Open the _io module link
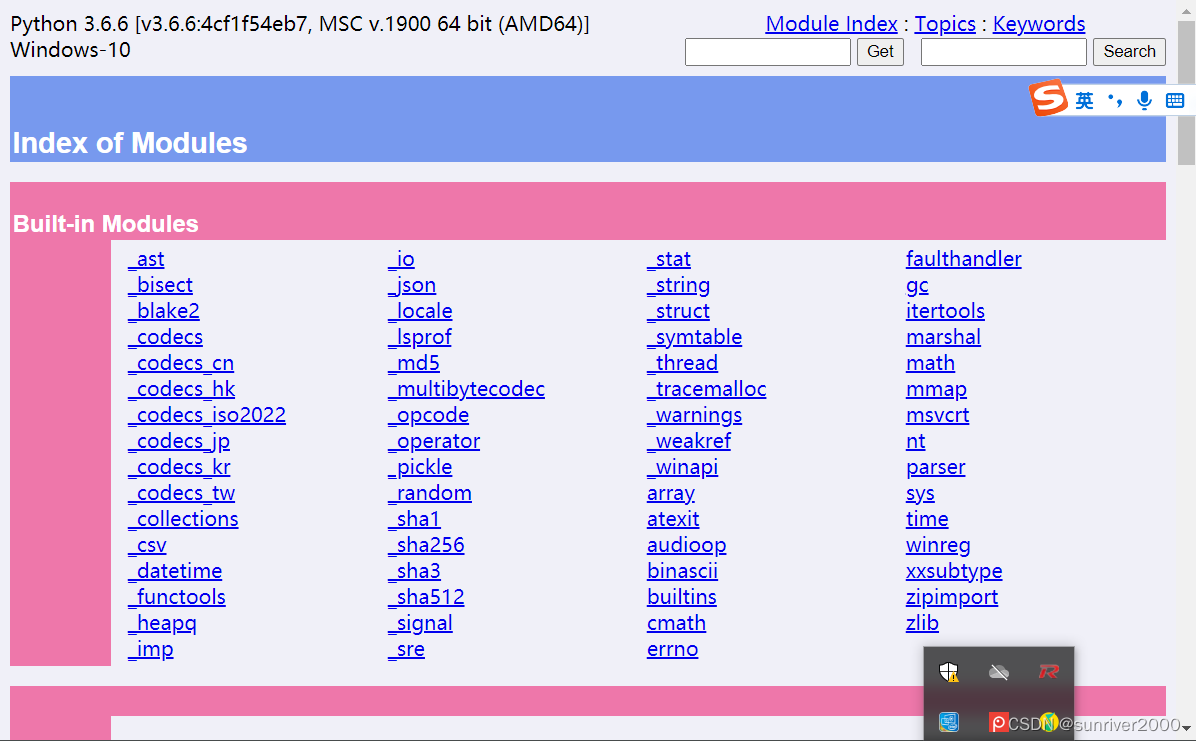Screen dimensions: 1196x741 [401, 259]
